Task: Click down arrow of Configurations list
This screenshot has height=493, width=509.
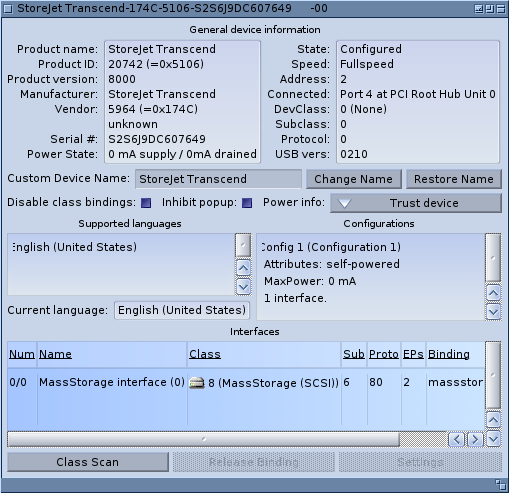Action: click(493, 312)
